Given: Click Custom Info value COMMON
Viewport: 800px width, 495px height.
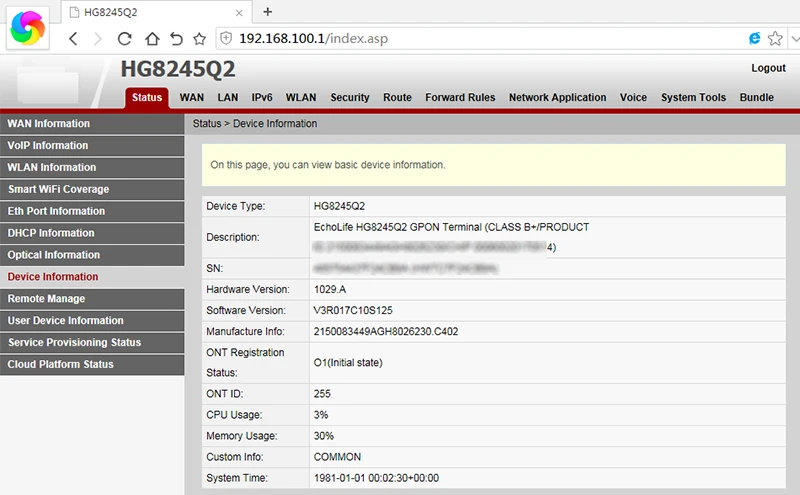Looking at the screenshot, I should click(x=337, y=457).
